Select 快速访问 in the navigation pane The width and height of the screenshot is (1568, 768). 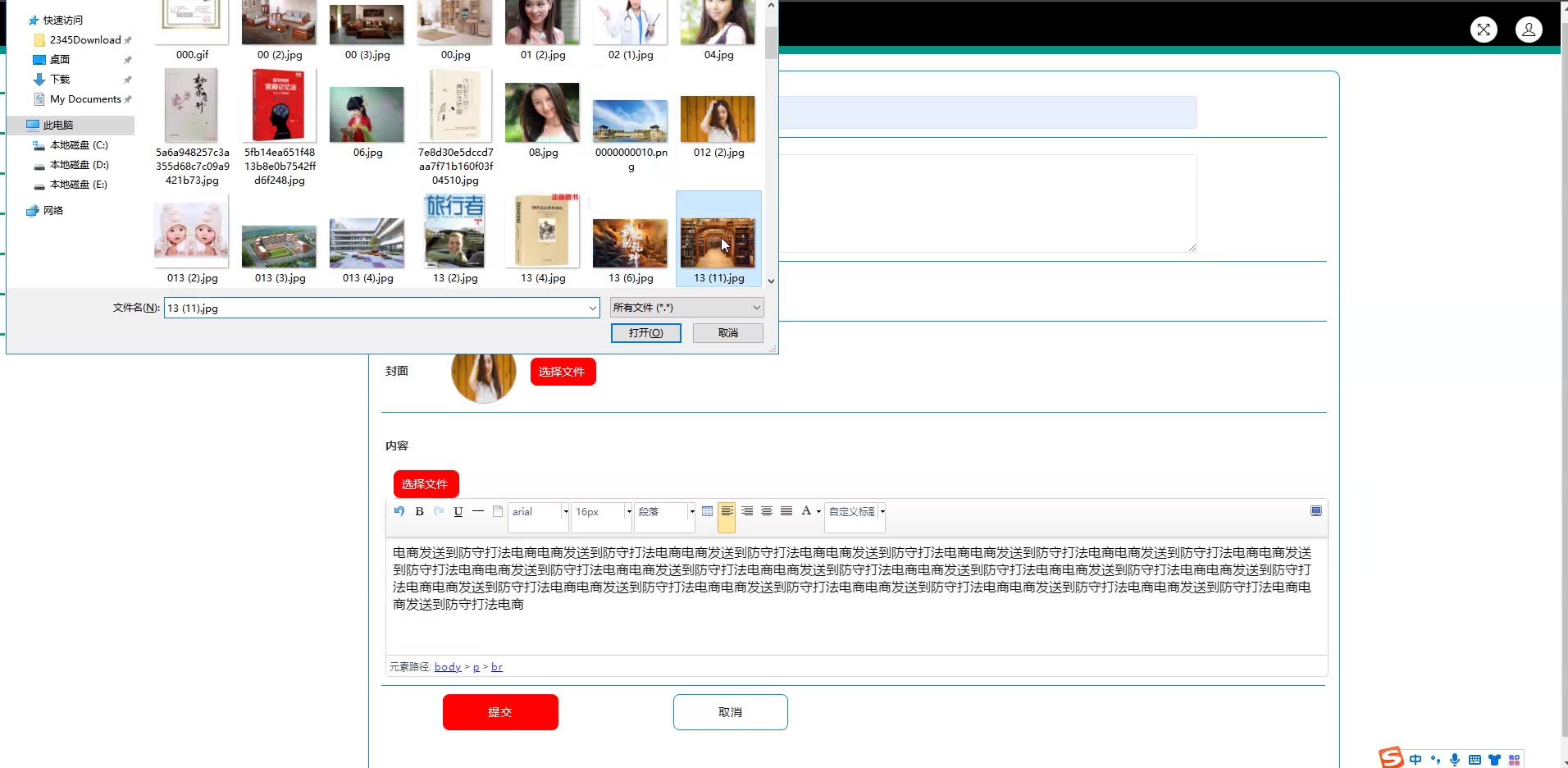point(63,20)
